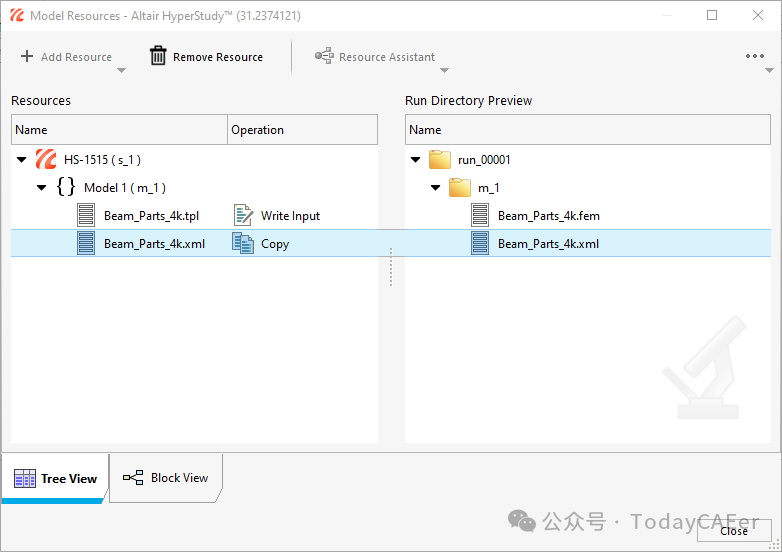
Task: Click the HyperStudy app icon in the title bar
Action: (x=17, y=15)
